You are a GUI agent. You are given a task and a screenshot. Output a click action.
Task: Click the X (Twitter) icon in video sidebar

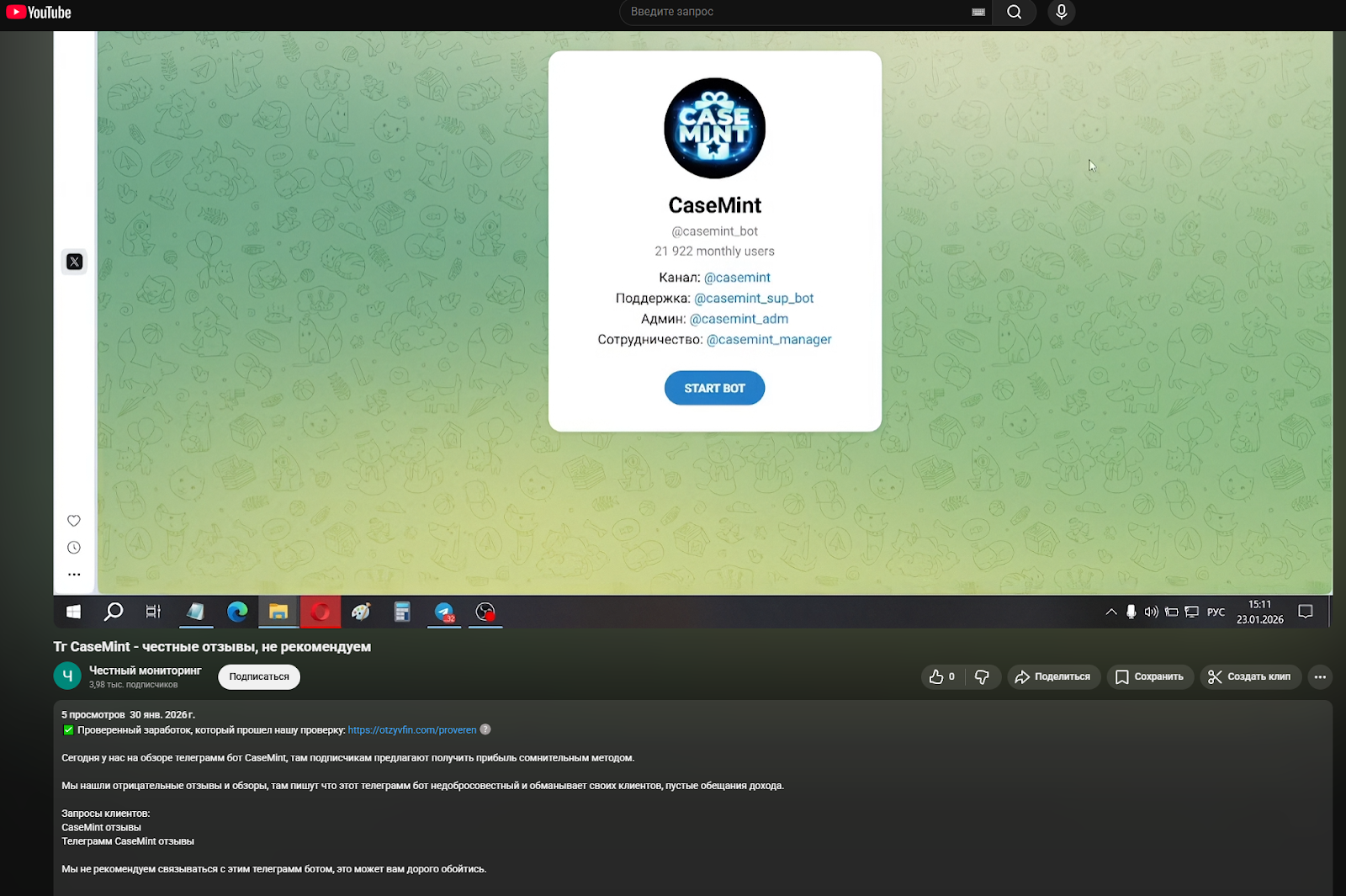[74, 262]
